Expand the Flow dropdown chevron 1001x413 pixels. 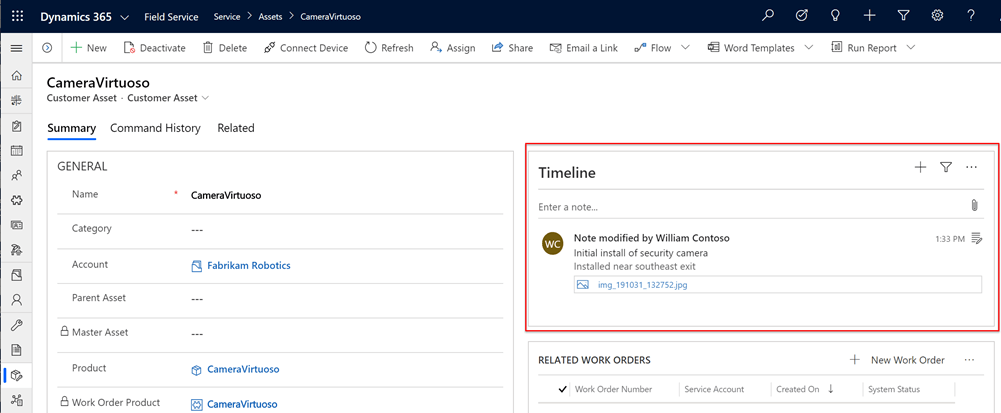click(686, 48)
